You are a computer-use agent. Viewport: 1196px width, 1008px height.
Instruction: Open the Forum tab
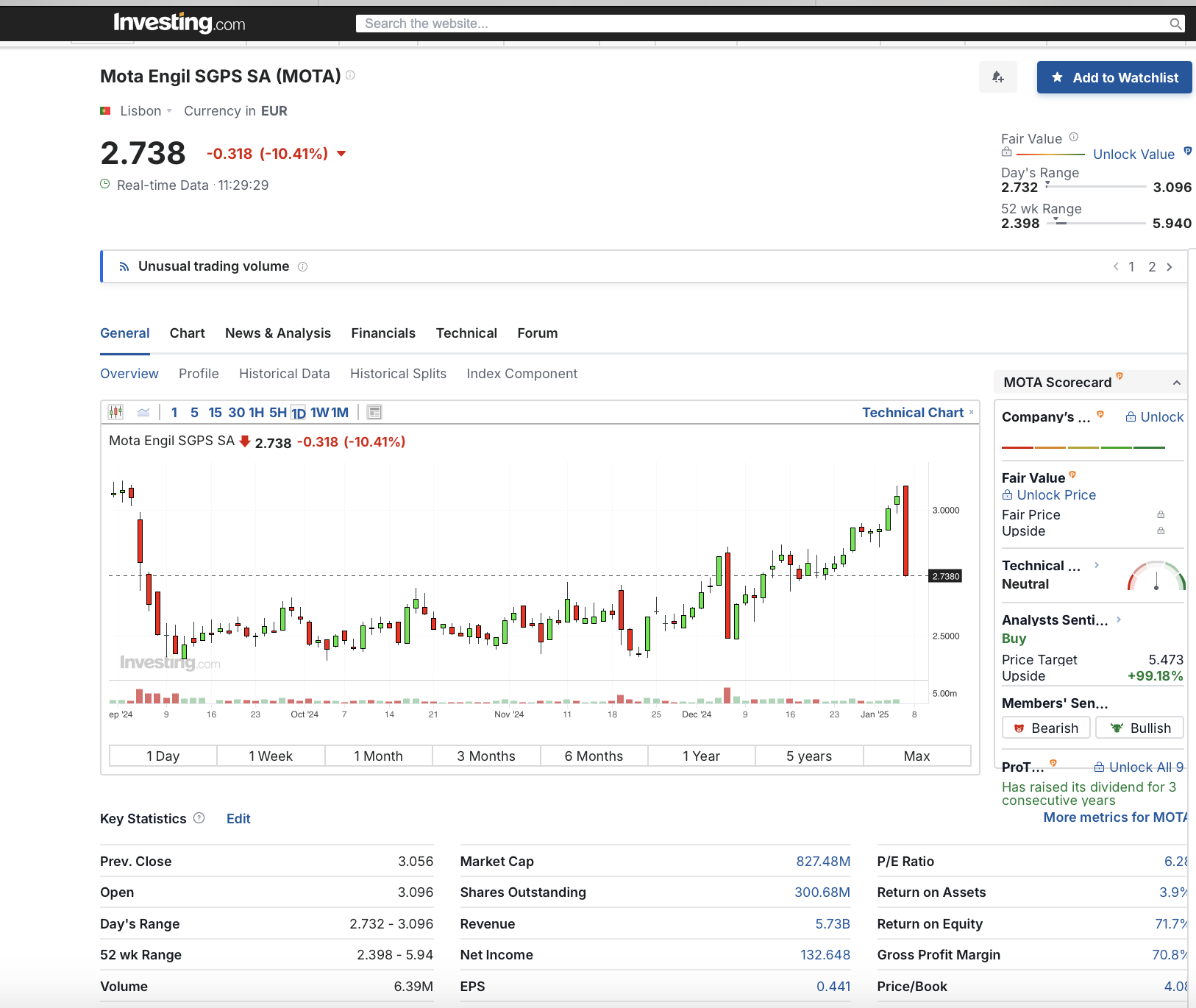[538, 333]
